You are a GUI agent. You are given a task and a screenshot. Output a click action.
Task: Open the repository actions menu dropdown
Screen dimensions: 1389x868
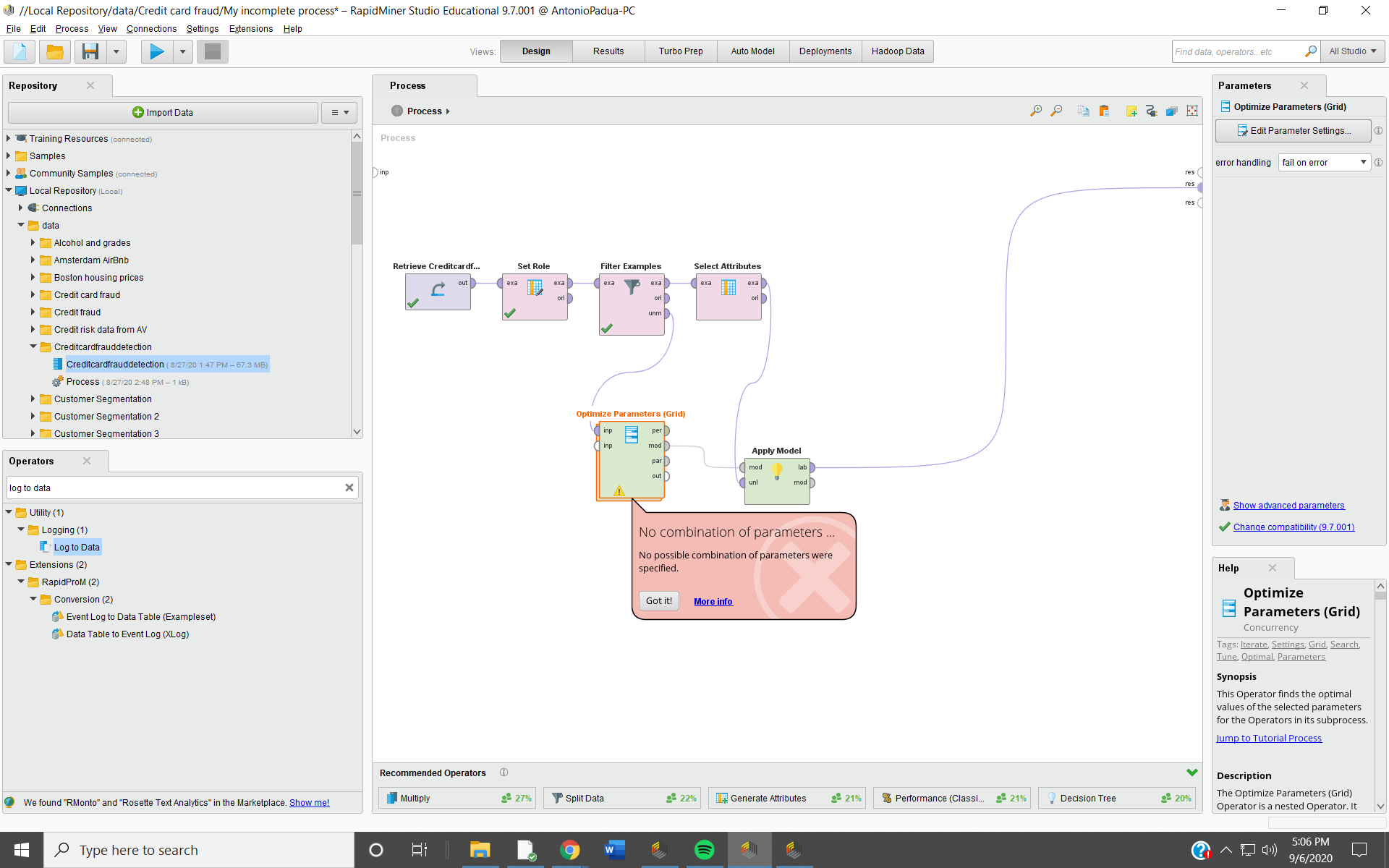(x=340, y=112)
